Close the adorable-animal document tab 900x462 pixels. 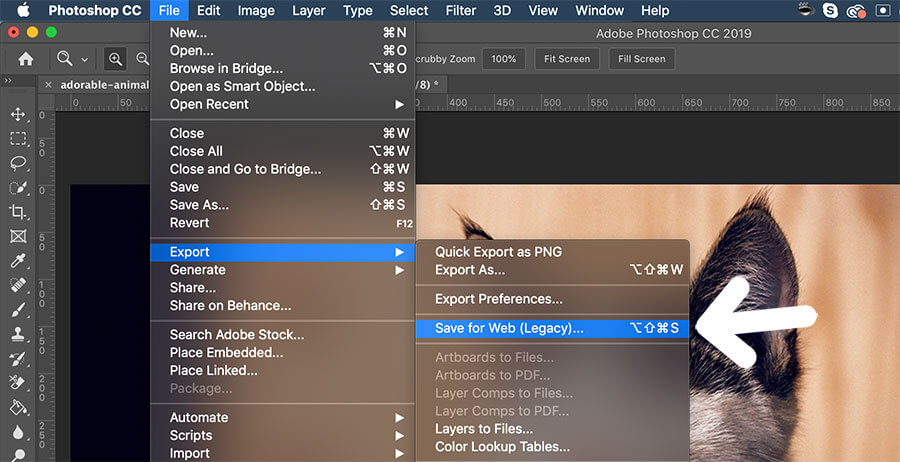pyautogui.click(x=48, y=85)
